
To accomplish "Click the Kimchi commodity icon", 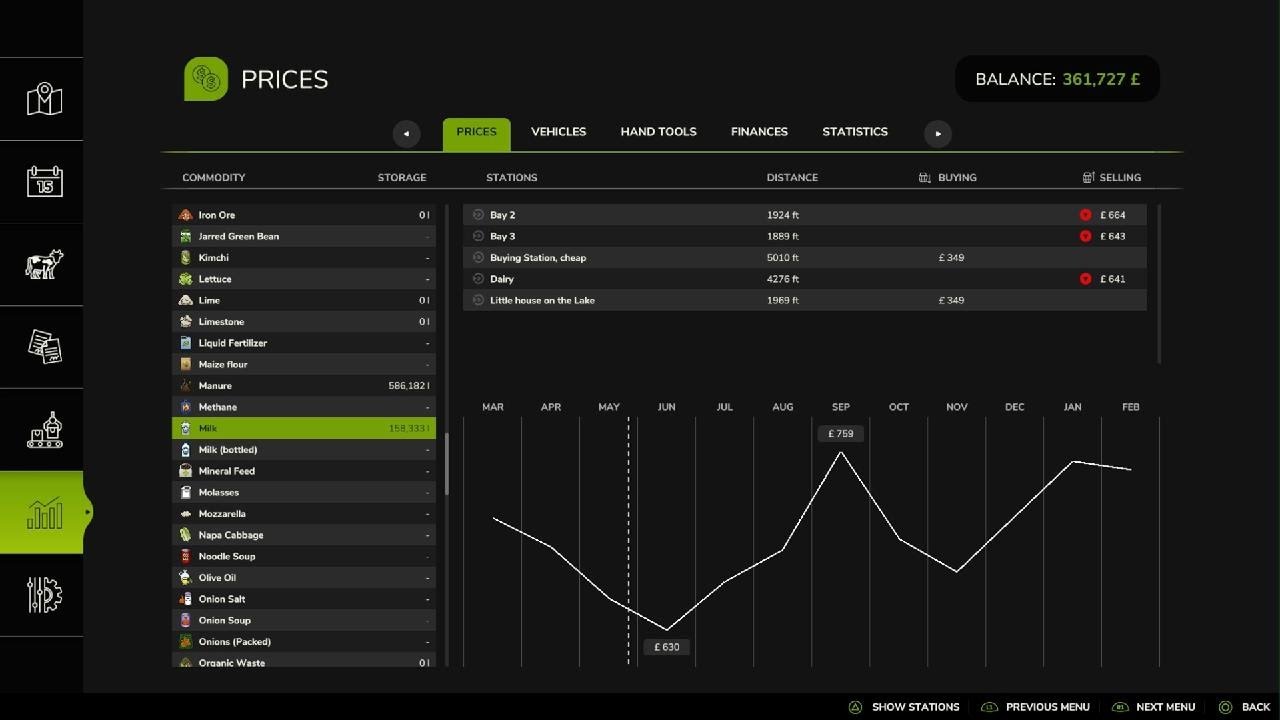I will click(185, 258).
